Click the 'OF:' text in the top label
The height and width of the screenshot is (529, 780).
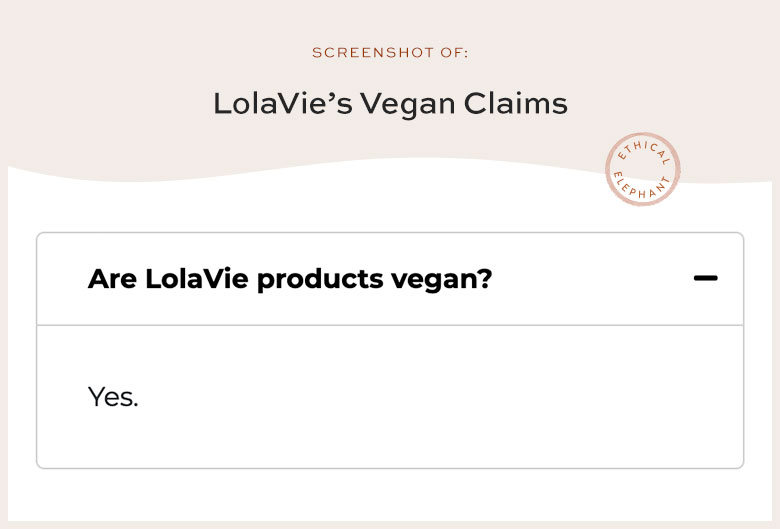454,53
